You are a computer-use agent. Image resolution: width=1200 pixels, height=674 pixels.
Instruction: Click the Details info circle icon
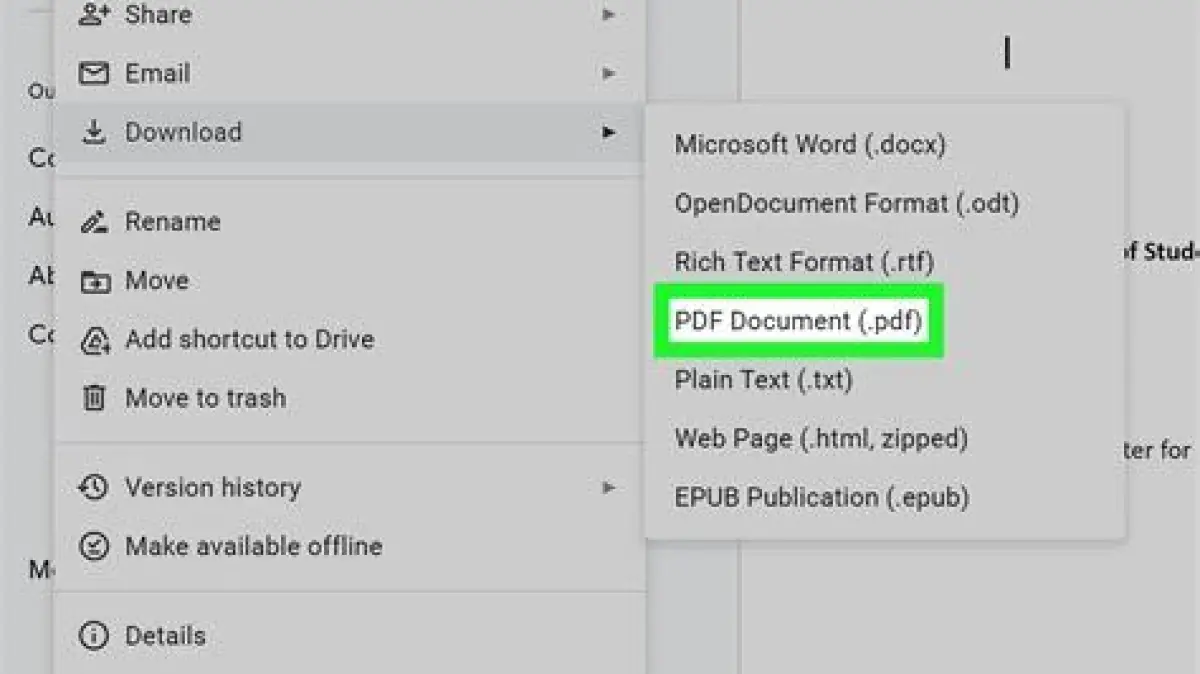click(93, 636)
